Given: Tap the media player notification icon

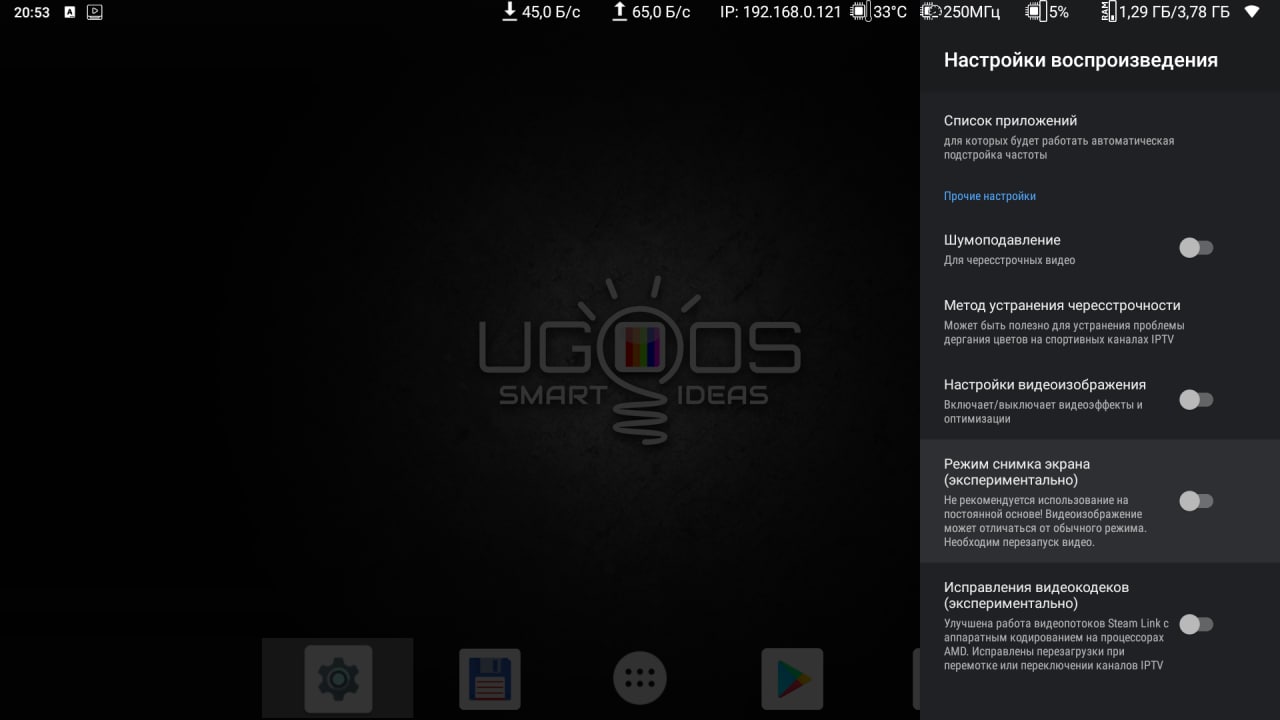Looking at the screenshot, I should (94, 12).
